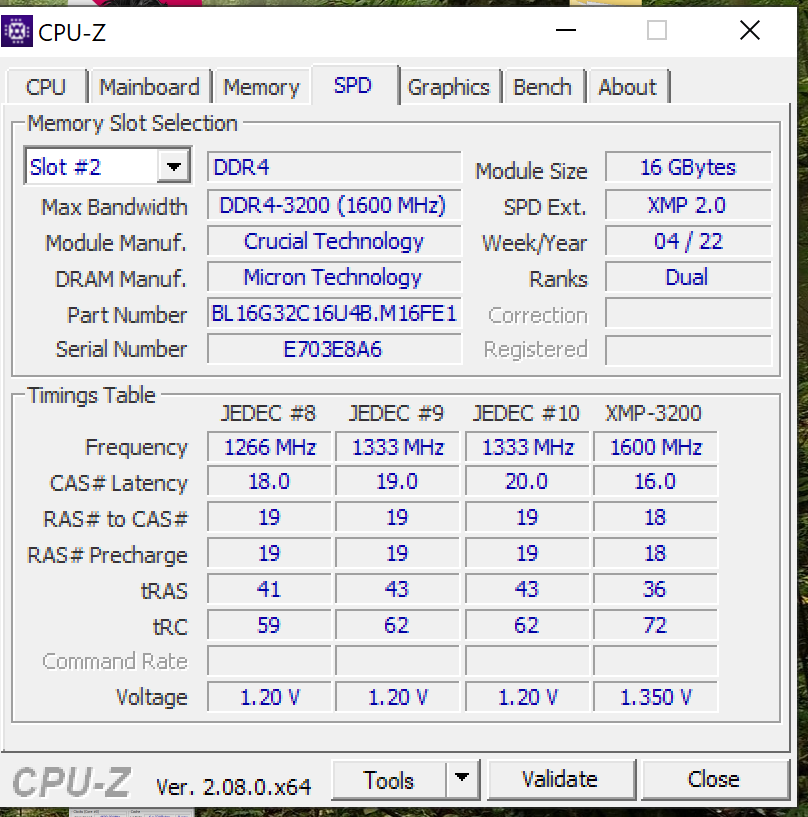Minimize the CPU-Z window
Viewport: 808px width, 817px height.
(x=566, y=30)
